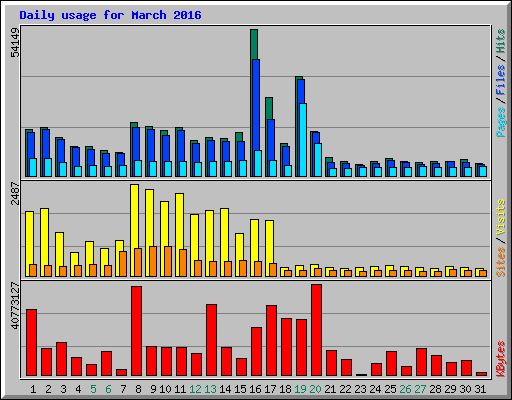The height and width of the screenshot is (400, 512).
Task: Click green weekend day label 27
Action: coord(420,389)
